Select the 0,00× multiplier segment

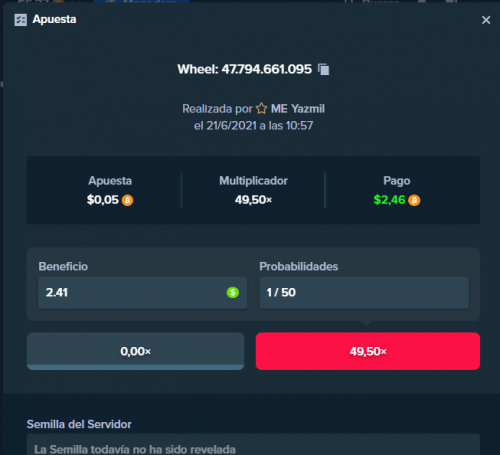[x=135, y=351]
